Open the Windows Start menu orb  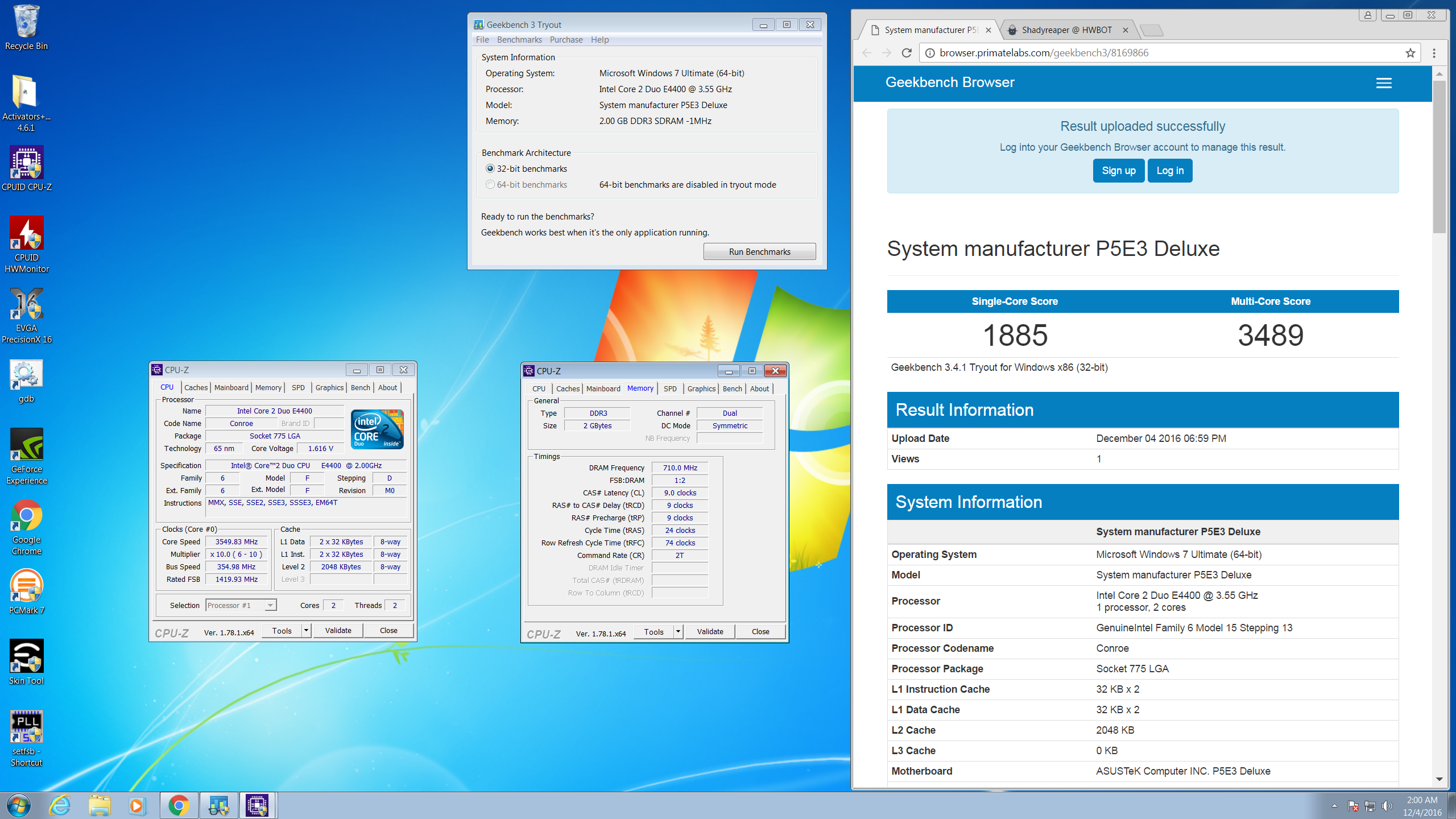[18, 805]
